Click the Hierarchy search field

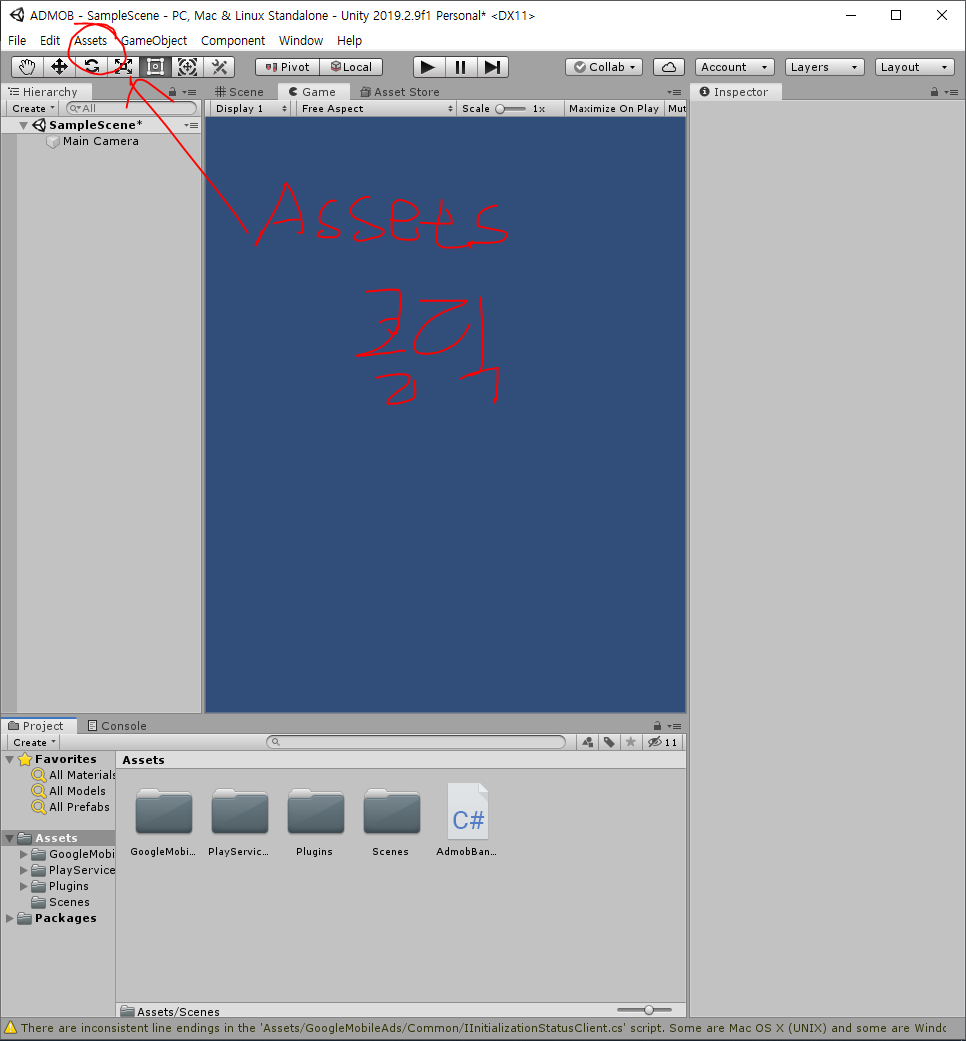[x=131, y=108]
